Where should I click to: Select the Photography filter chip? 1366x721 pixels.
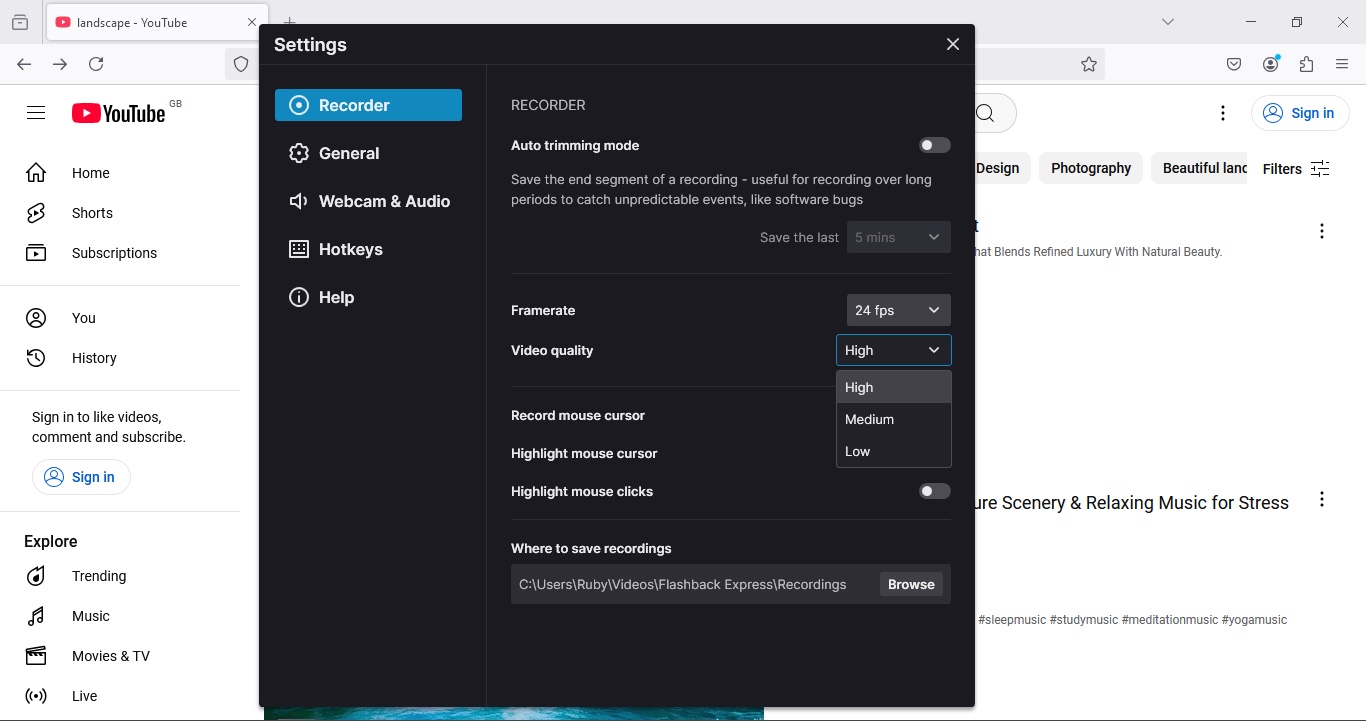pos(1091,168)
